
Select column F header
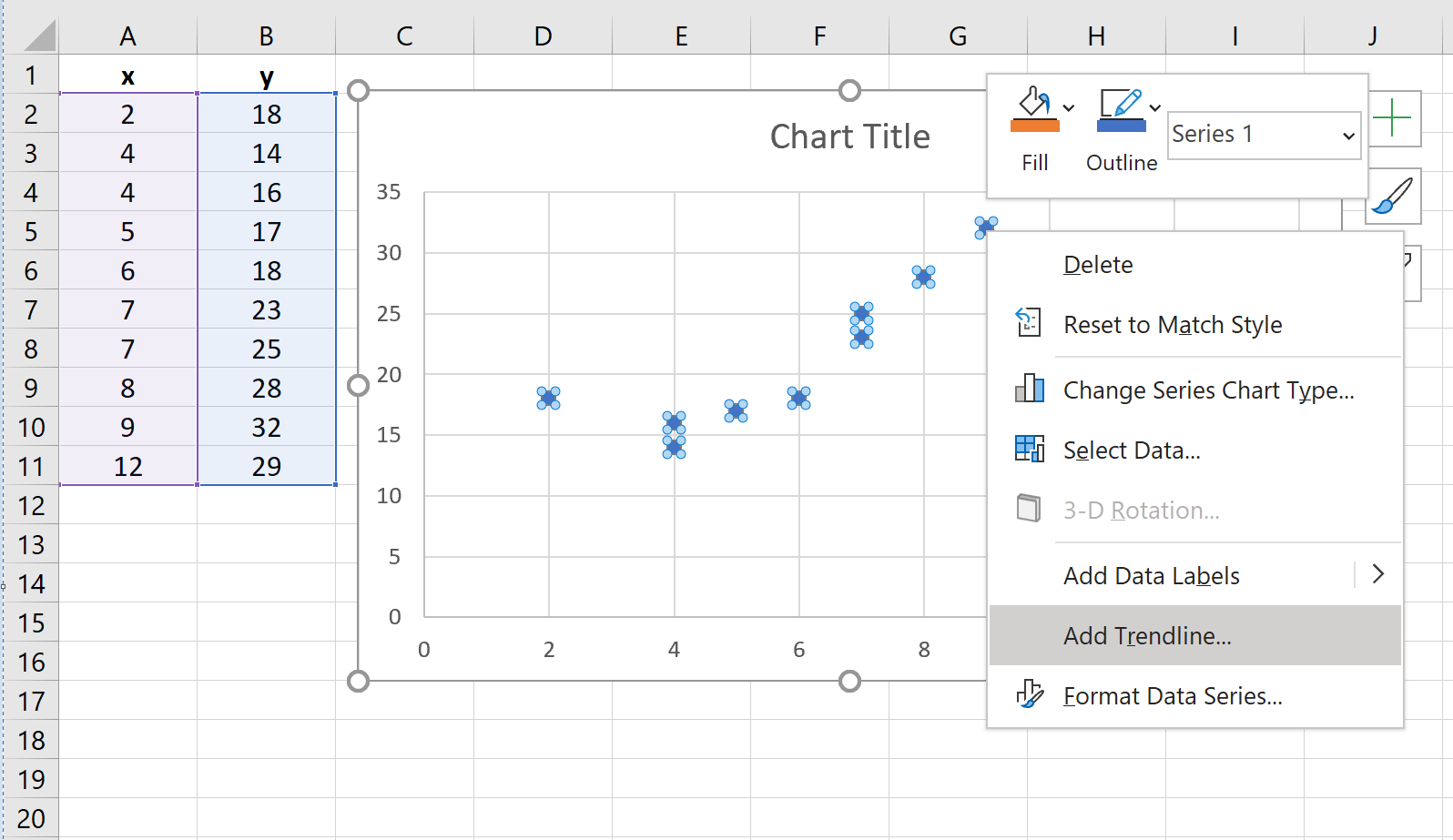coord(819,35)
